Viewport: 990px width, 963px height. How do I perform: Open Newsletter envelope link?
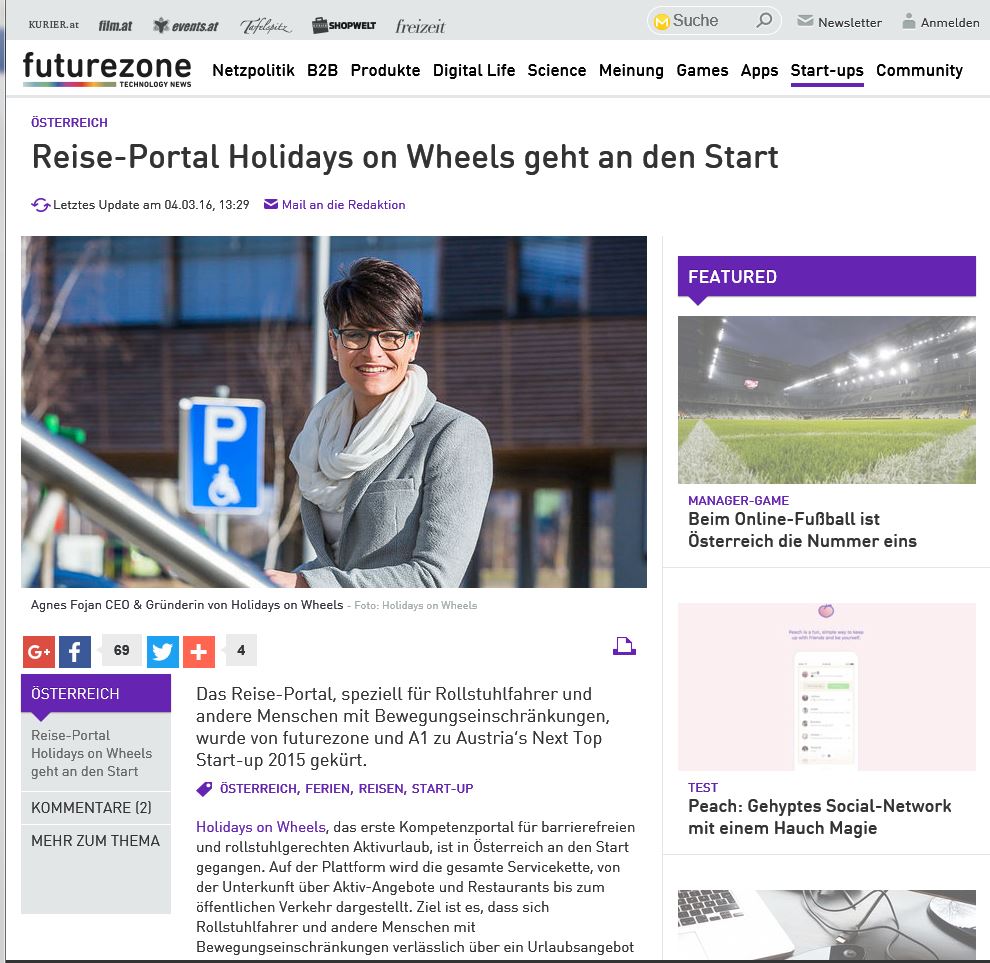(839, 22)
